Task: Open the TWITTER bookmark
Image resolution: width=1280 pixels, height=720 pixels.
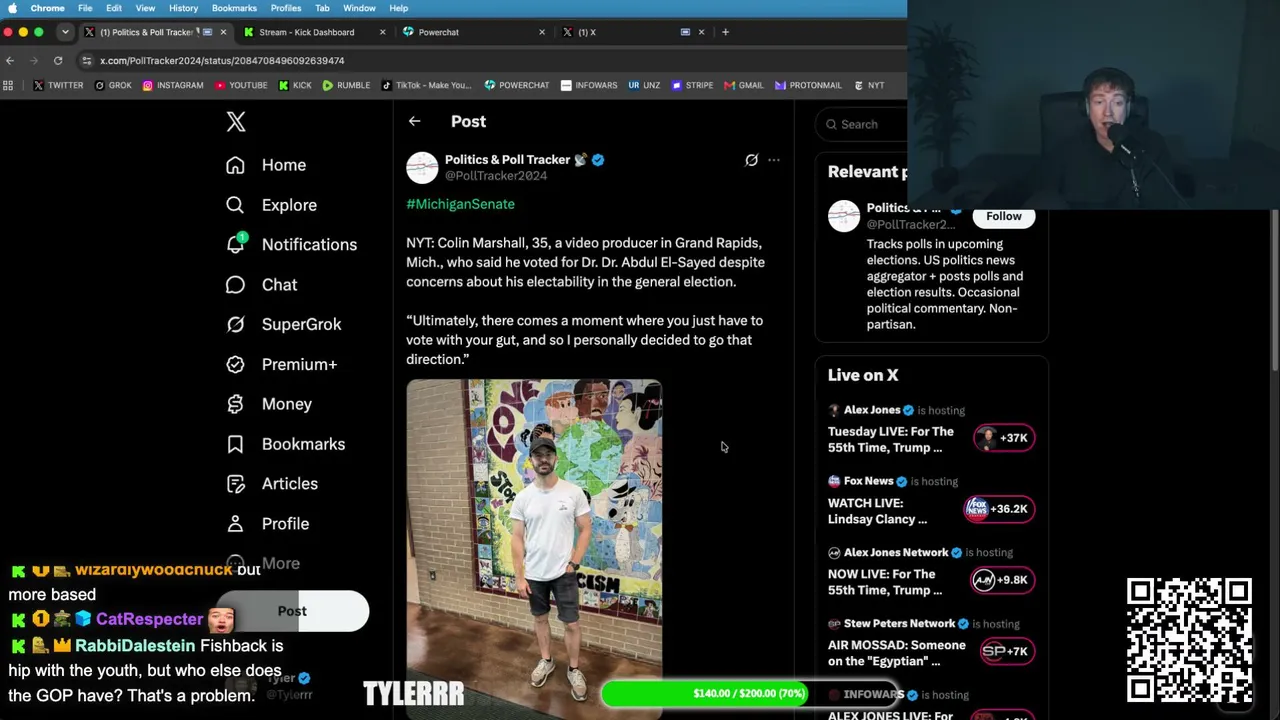Action: click(58, 85)
